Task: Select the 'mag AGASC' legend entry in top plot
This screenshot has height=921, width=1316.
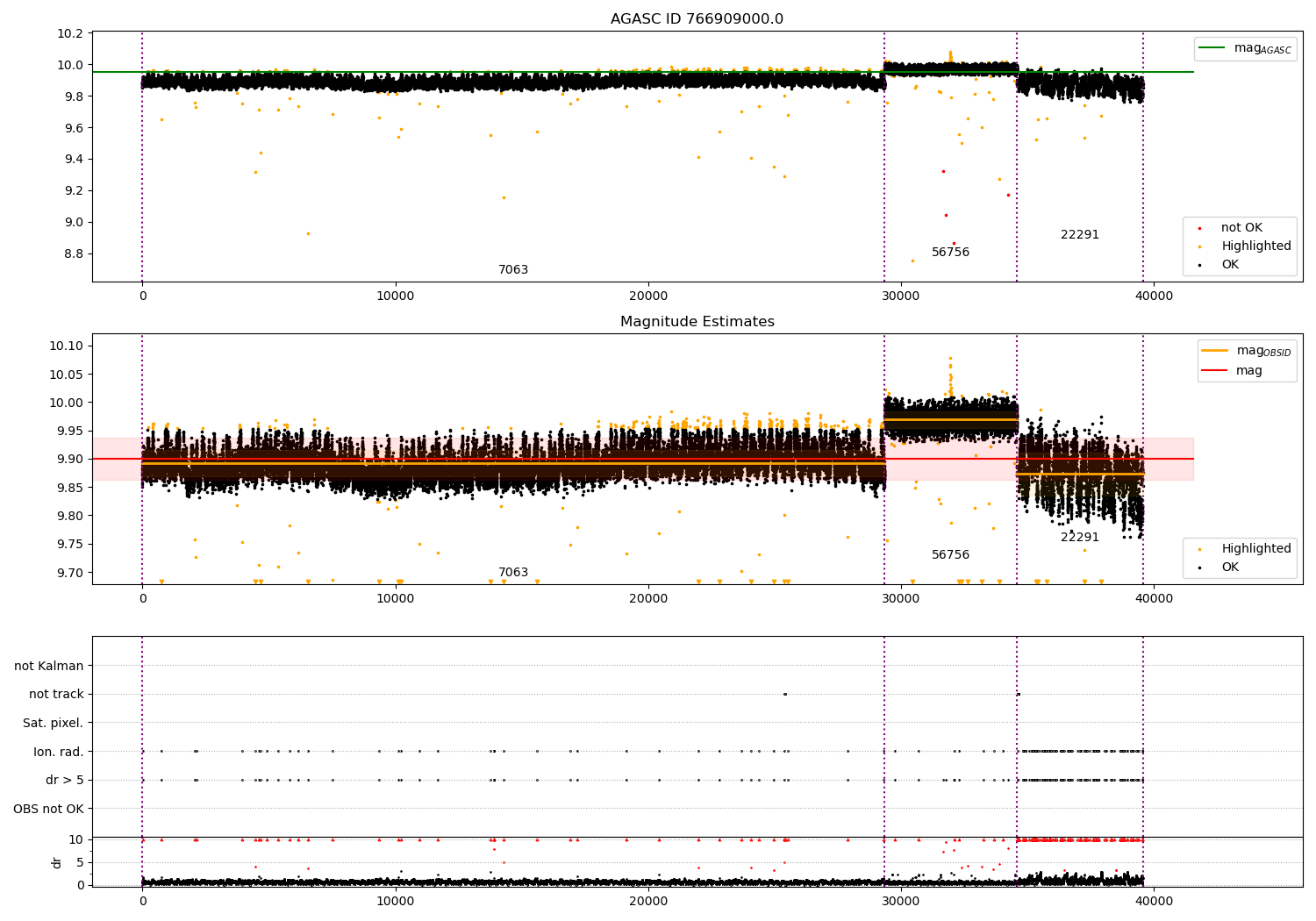Action: [x=1245, y=48]
